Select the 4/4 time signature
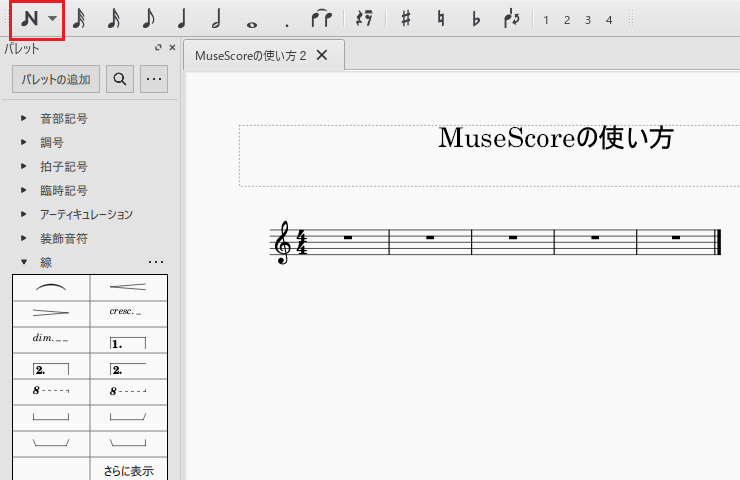The height and width of the screenshot is (480, 740). [302, 242]
